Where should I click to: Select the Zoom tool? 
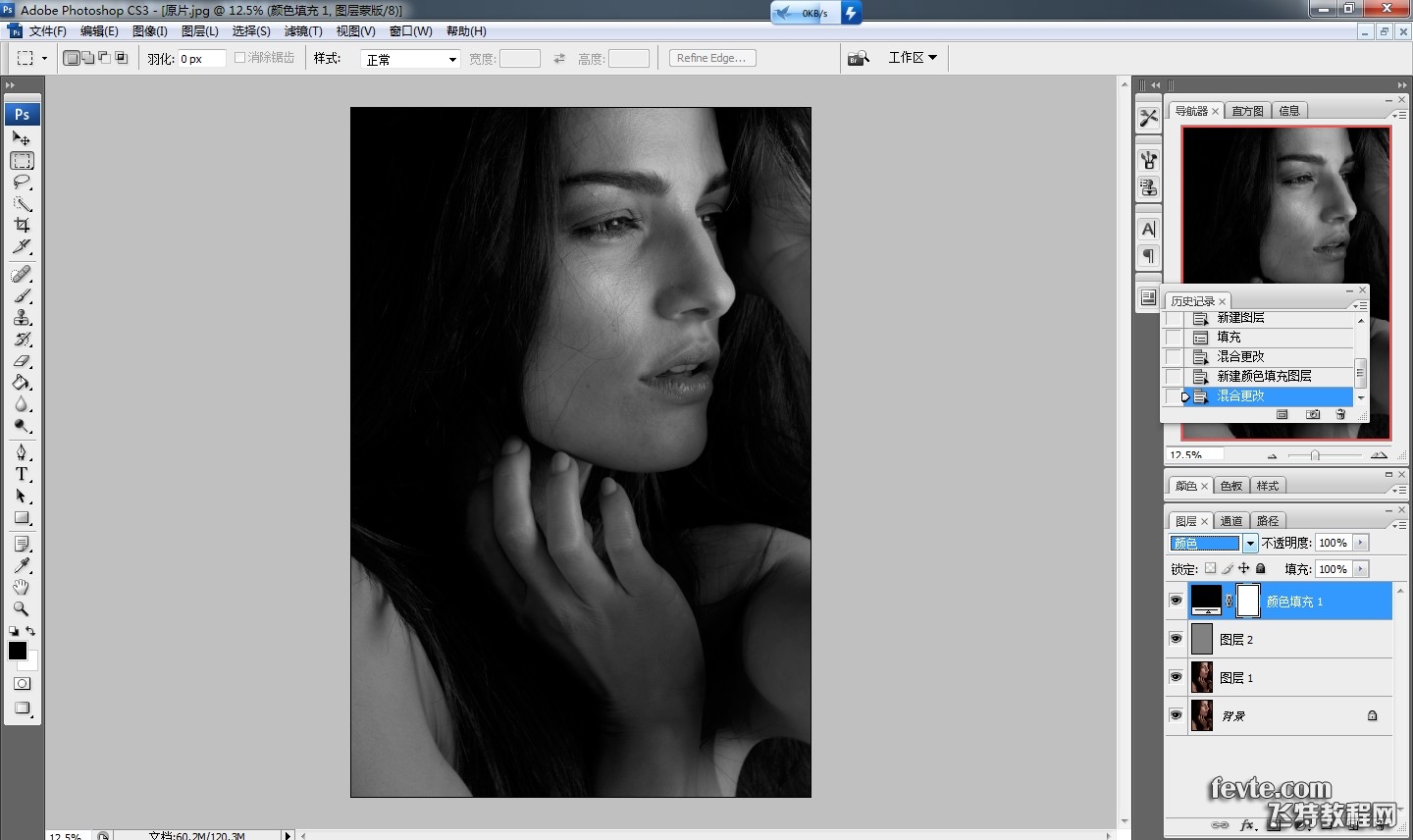pyautogui.click(x=22, y=608)
